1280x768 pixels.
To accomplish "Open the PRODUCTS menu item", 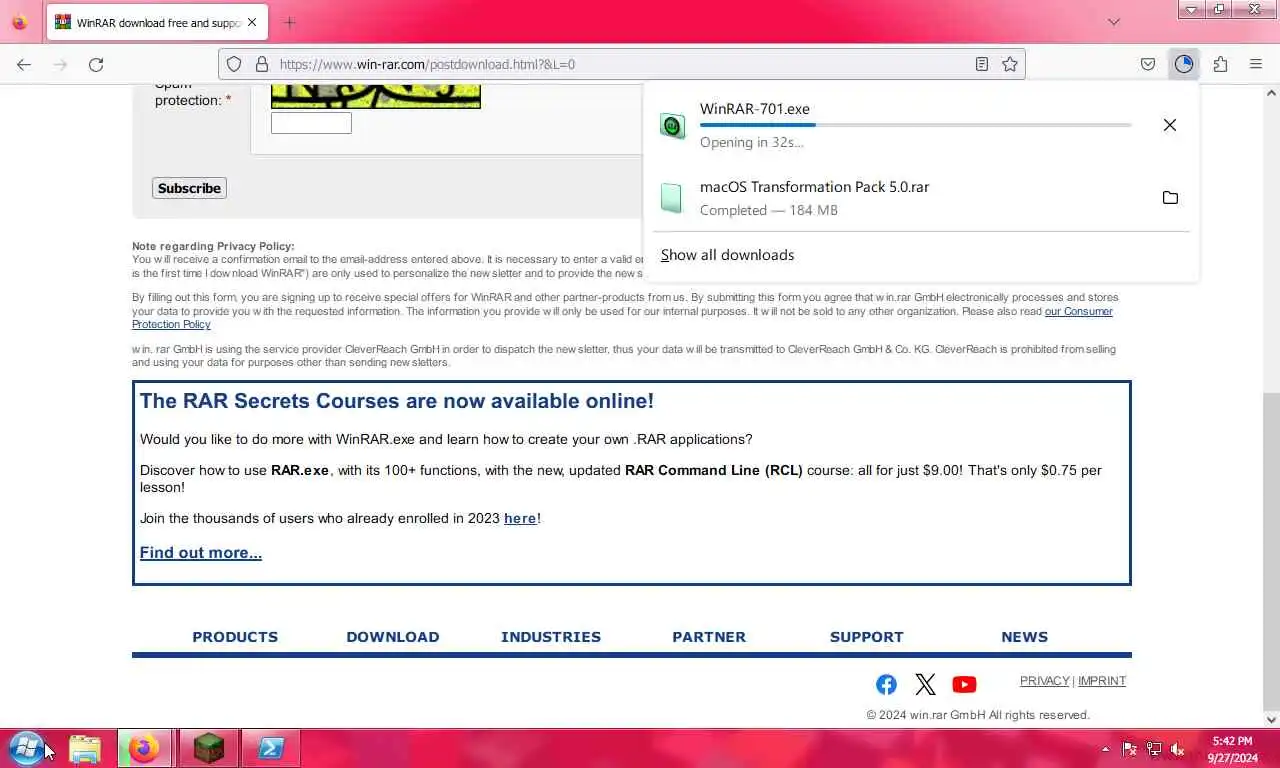I will click(235, 637).
